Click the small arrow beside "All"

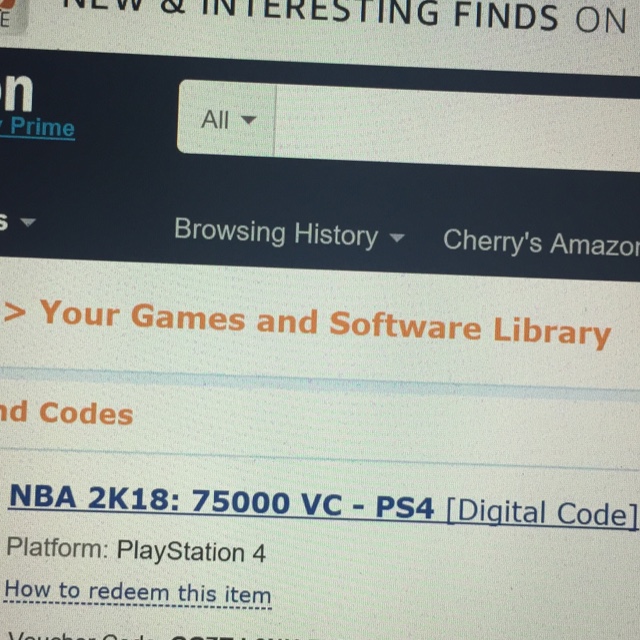pyautogui.click(x=249, y=120)
